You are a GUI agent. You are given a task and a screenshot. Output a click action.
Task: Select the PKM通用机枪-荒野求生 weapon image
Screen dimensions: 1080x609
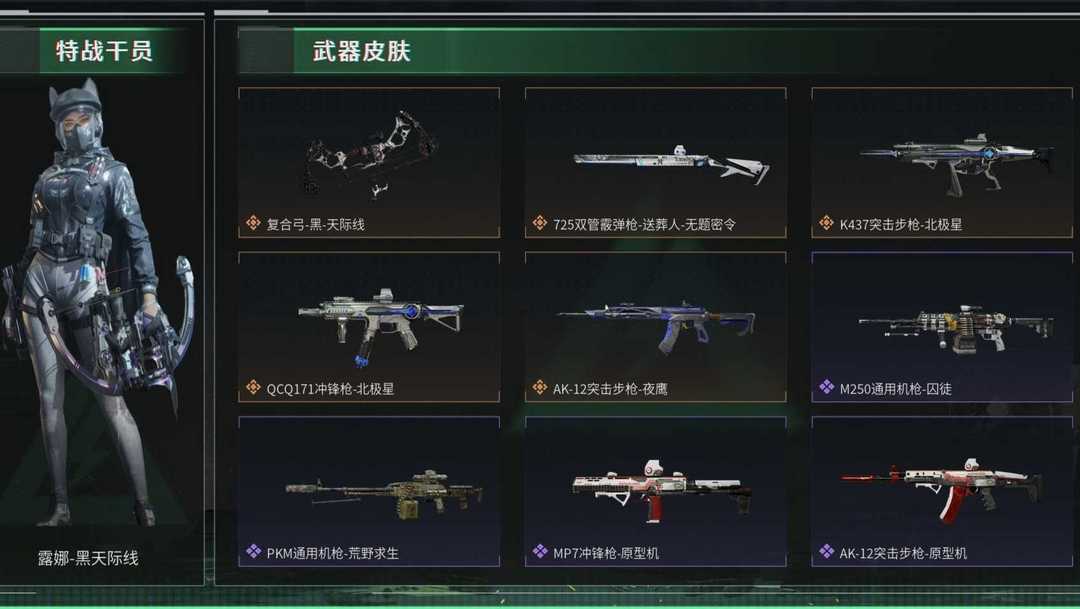pos(384,495)
